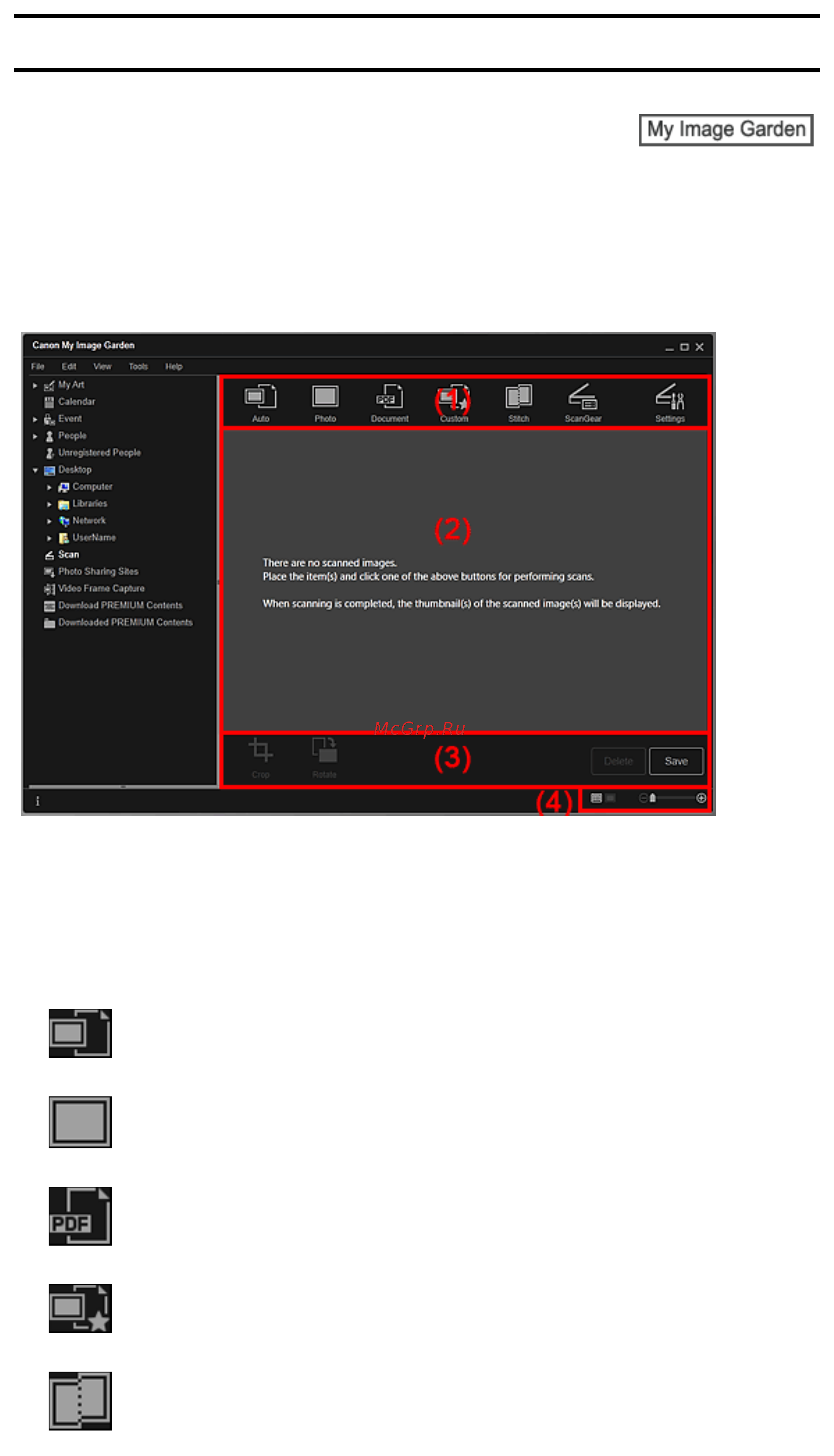Switch to thumbnail view
This screenshot has width=834, height=1456.
coord(596,798)
